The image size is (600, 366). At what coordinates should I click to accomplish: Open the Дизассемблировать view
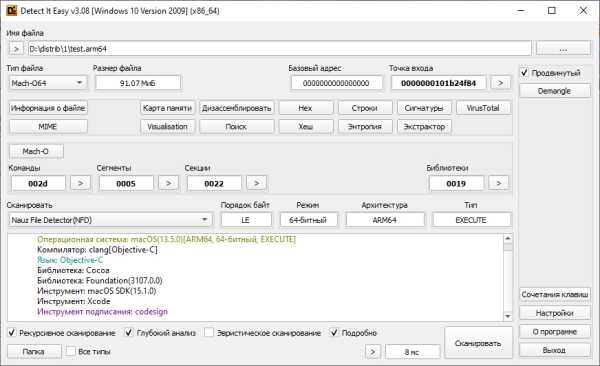pyautogui.click(x=236, y=108)
